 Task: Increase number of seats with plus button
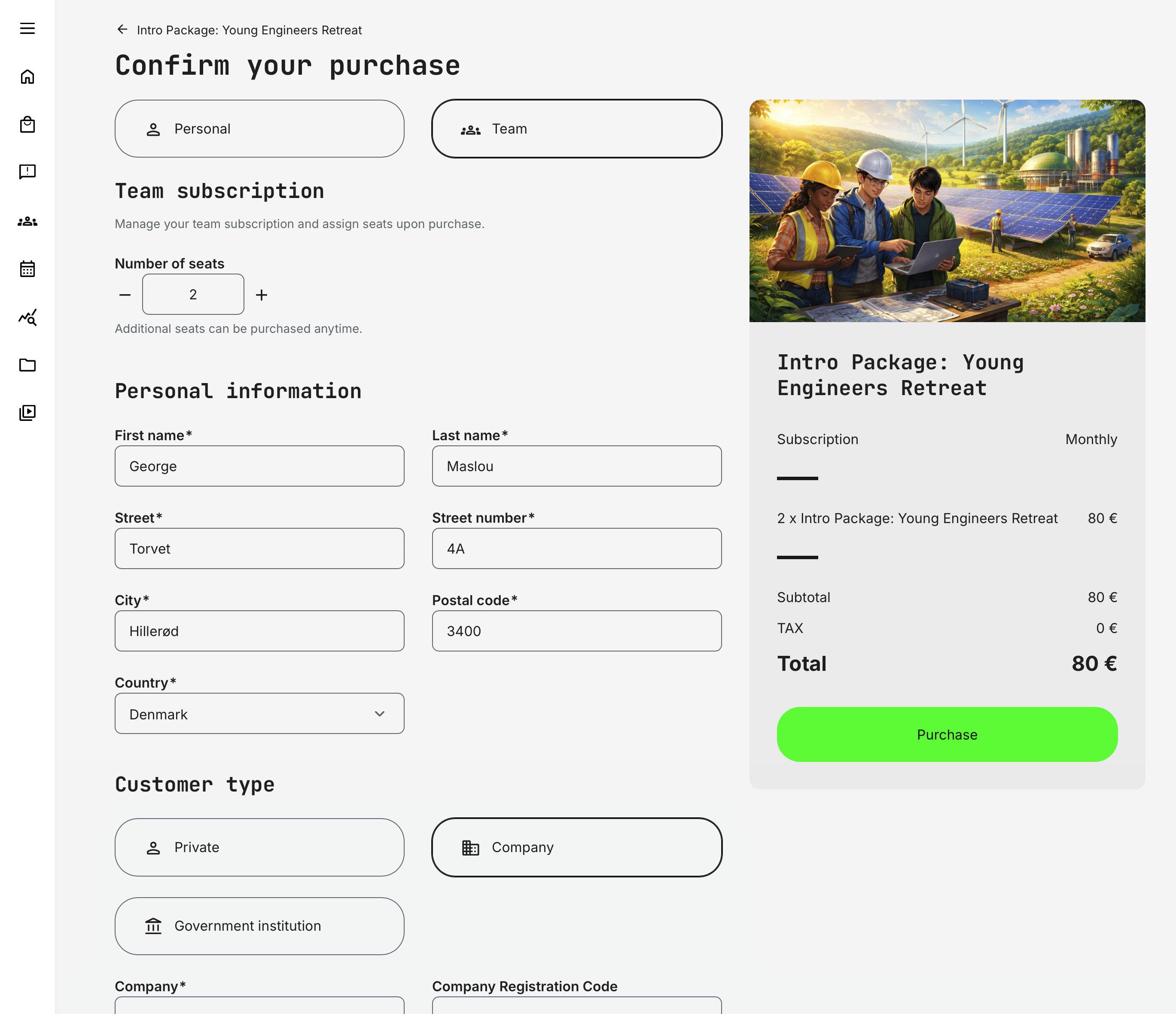[262, 294]
